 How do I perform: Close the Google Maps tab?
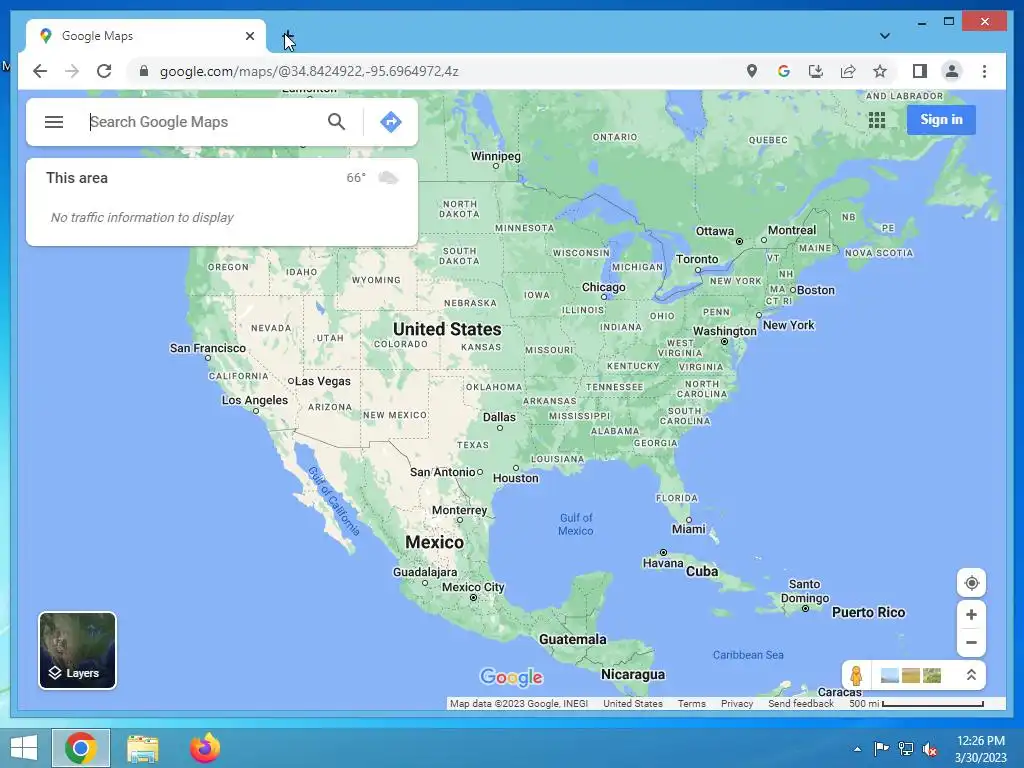tap(249, 36)
